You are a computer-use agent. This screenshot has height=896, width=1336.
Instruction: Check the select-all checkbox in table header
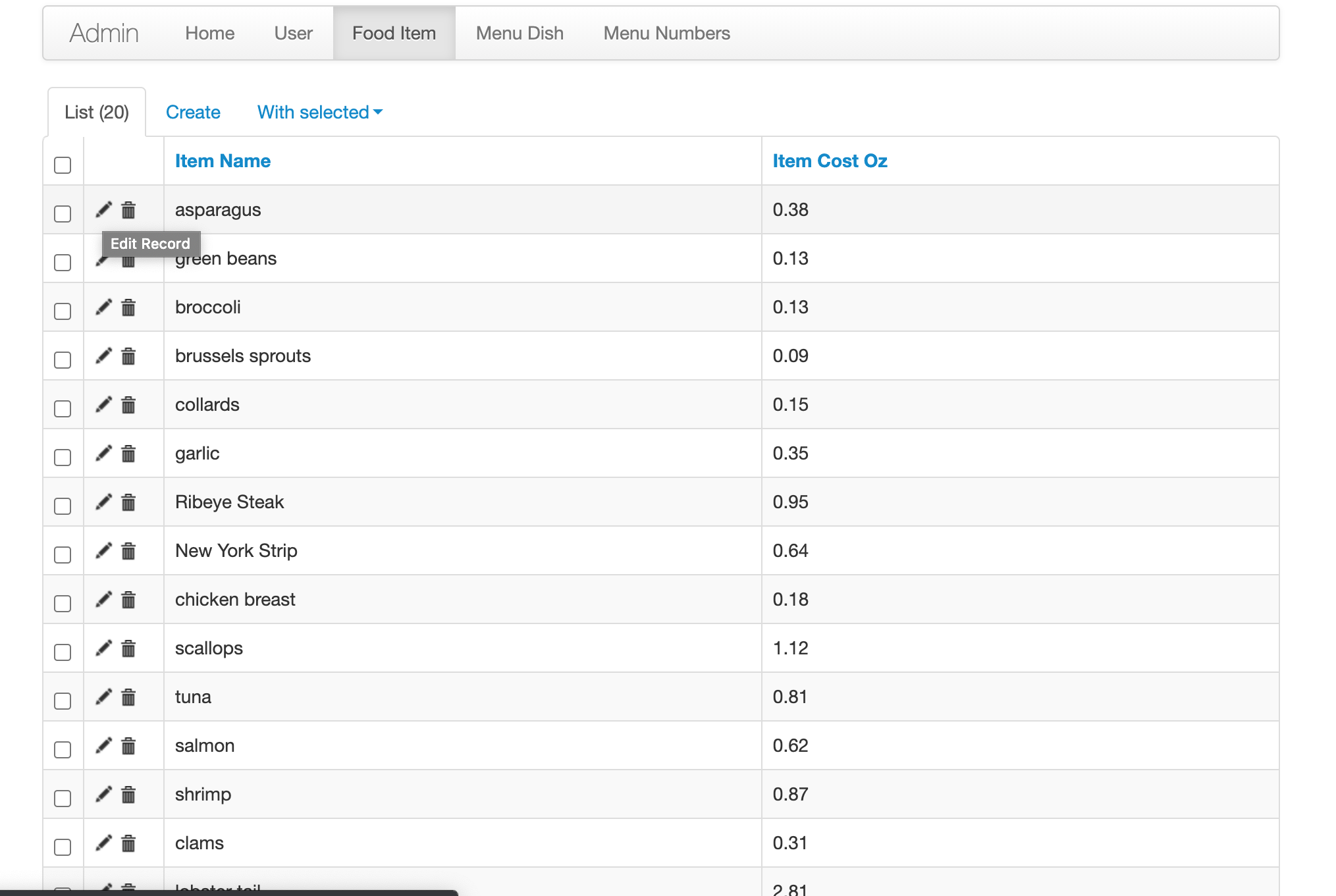(63, 165)
